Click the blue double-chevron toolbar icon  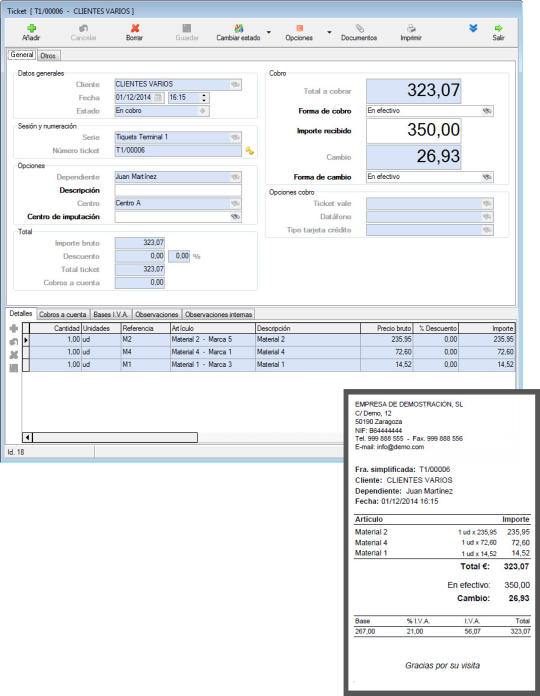tap(473, 28)
